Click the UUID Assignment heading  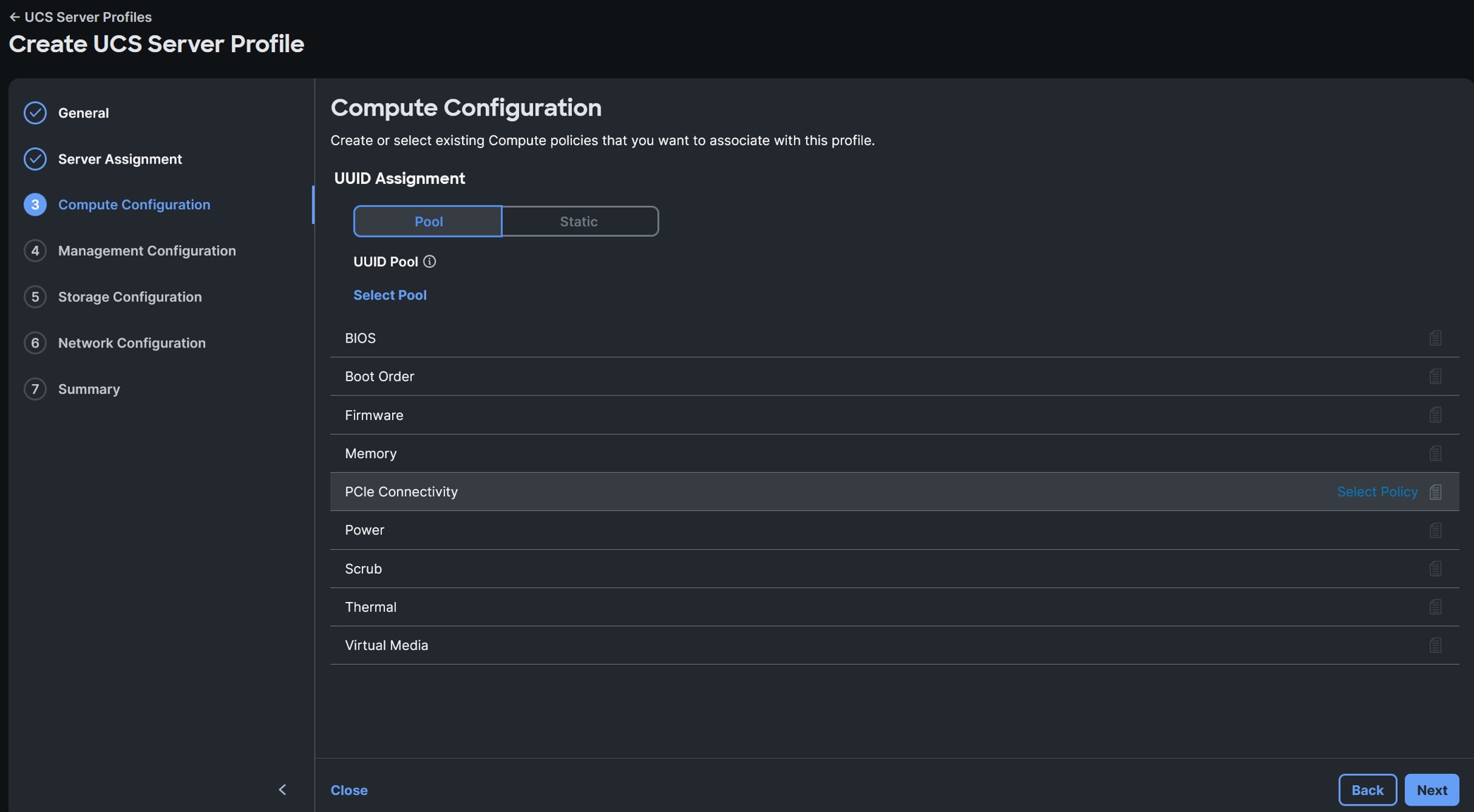(400, 178)
